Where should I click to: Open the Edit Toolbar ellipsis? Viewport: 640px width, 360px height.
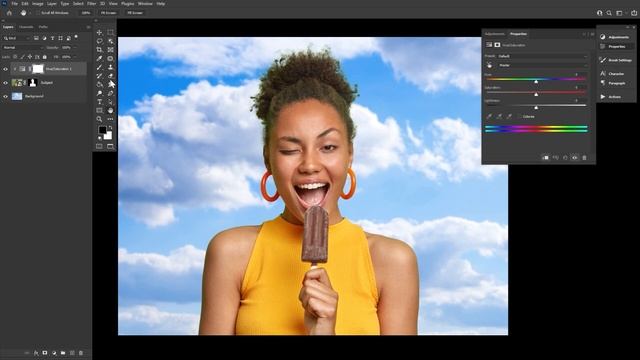coord(110,119)
